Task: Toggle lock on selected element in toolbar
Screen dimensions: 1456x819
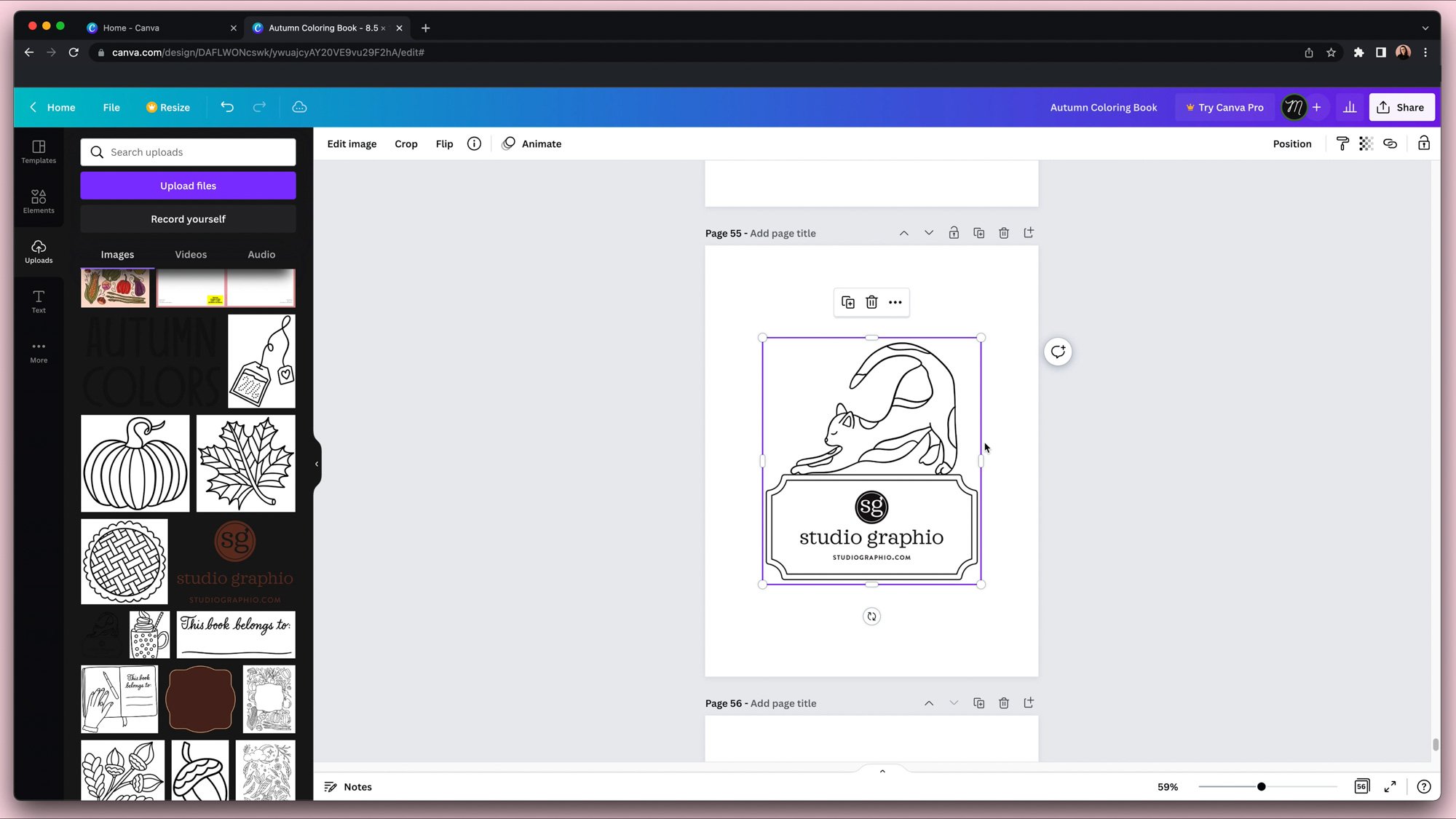Action: (1423, 143)
